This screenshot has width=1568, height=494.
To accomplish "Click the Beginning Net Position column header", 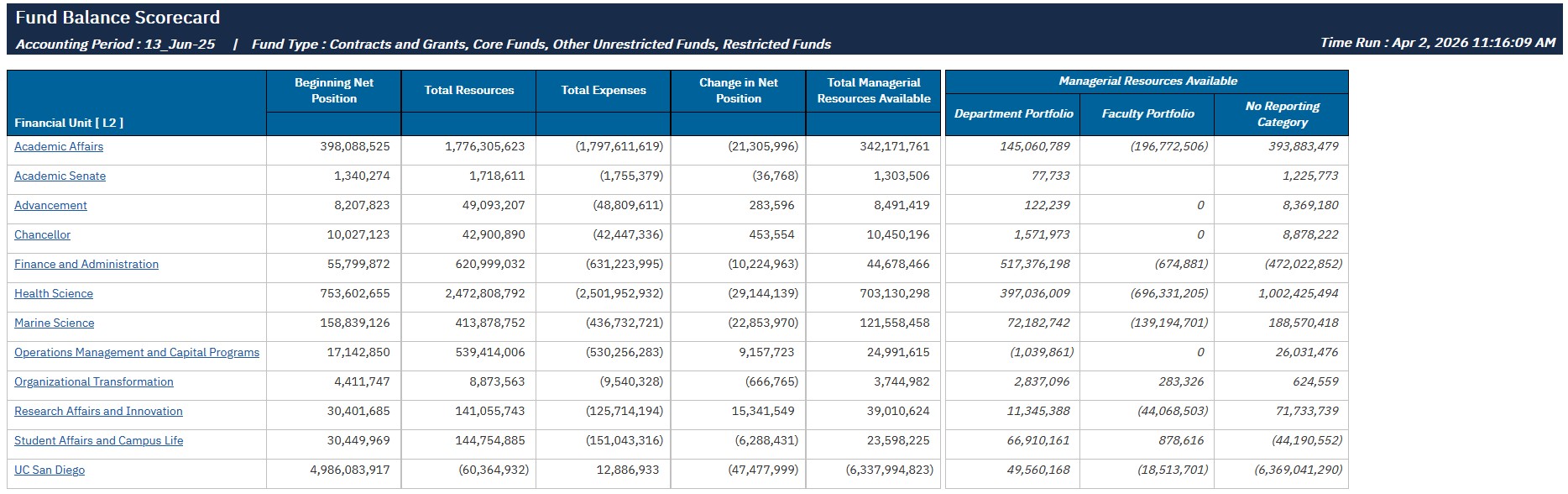I will (x=334, y=91).
